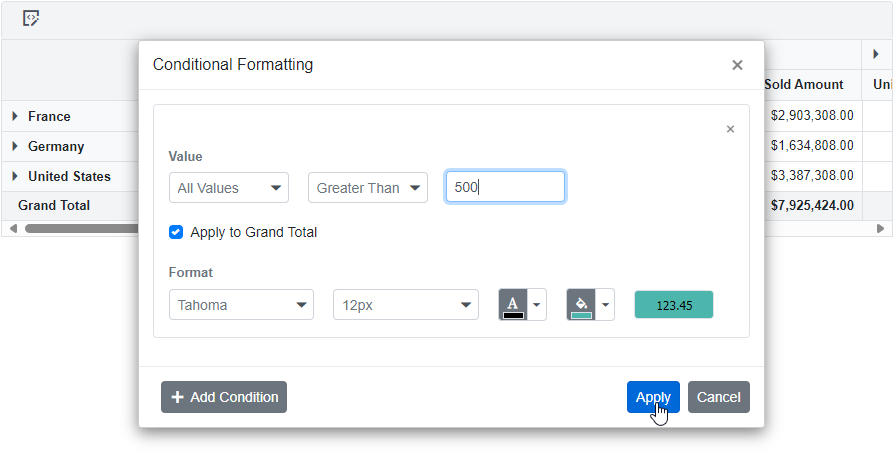
Task: Focus the value field containing 500
Action: coord(505,187)
